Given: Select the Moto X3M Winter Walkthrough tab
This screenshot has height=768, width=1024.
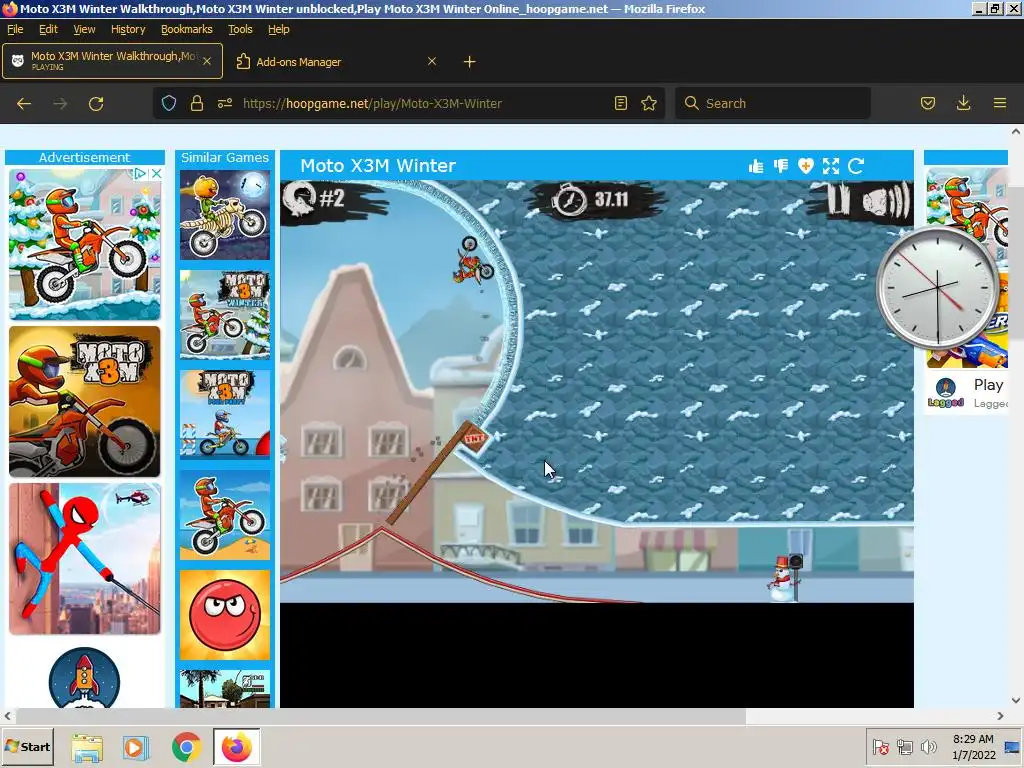Looking at the screenshot, I should pos(112,61).
